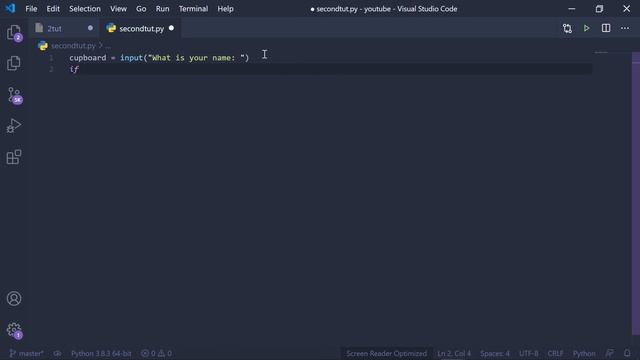Click the Python file icon in breadcrumb
Screen dimensions: 640x360
pyautogui.click(x=43, y=46)
